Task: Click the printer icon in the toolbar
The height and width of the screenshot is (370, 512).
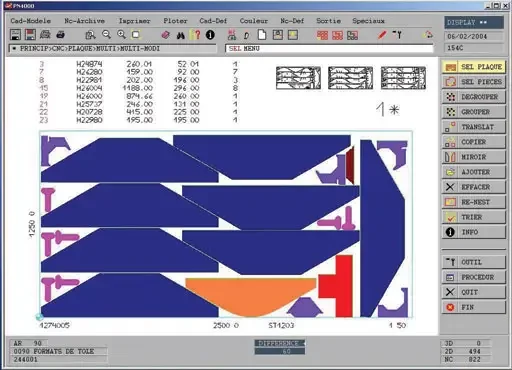Action: click(x=60, y=35)
